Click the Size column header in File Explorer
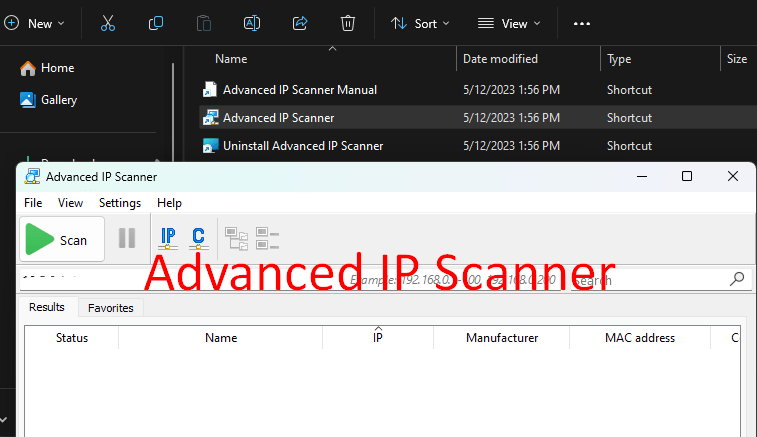Screen dimensions: 757x437 pos(737,59)
